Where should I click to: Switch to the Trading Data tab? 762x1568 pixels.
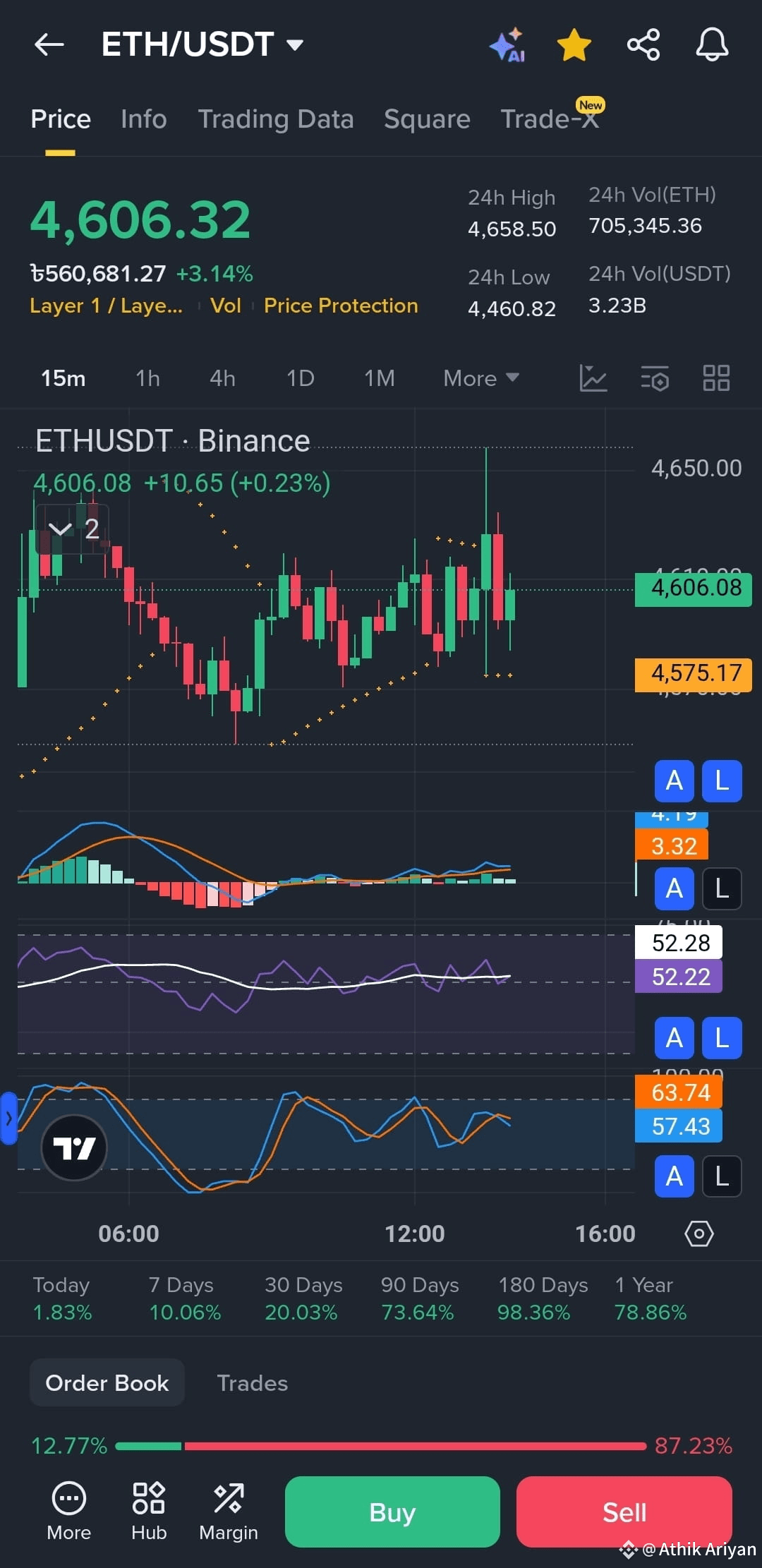pyautogui.click(x=276, y=119)
